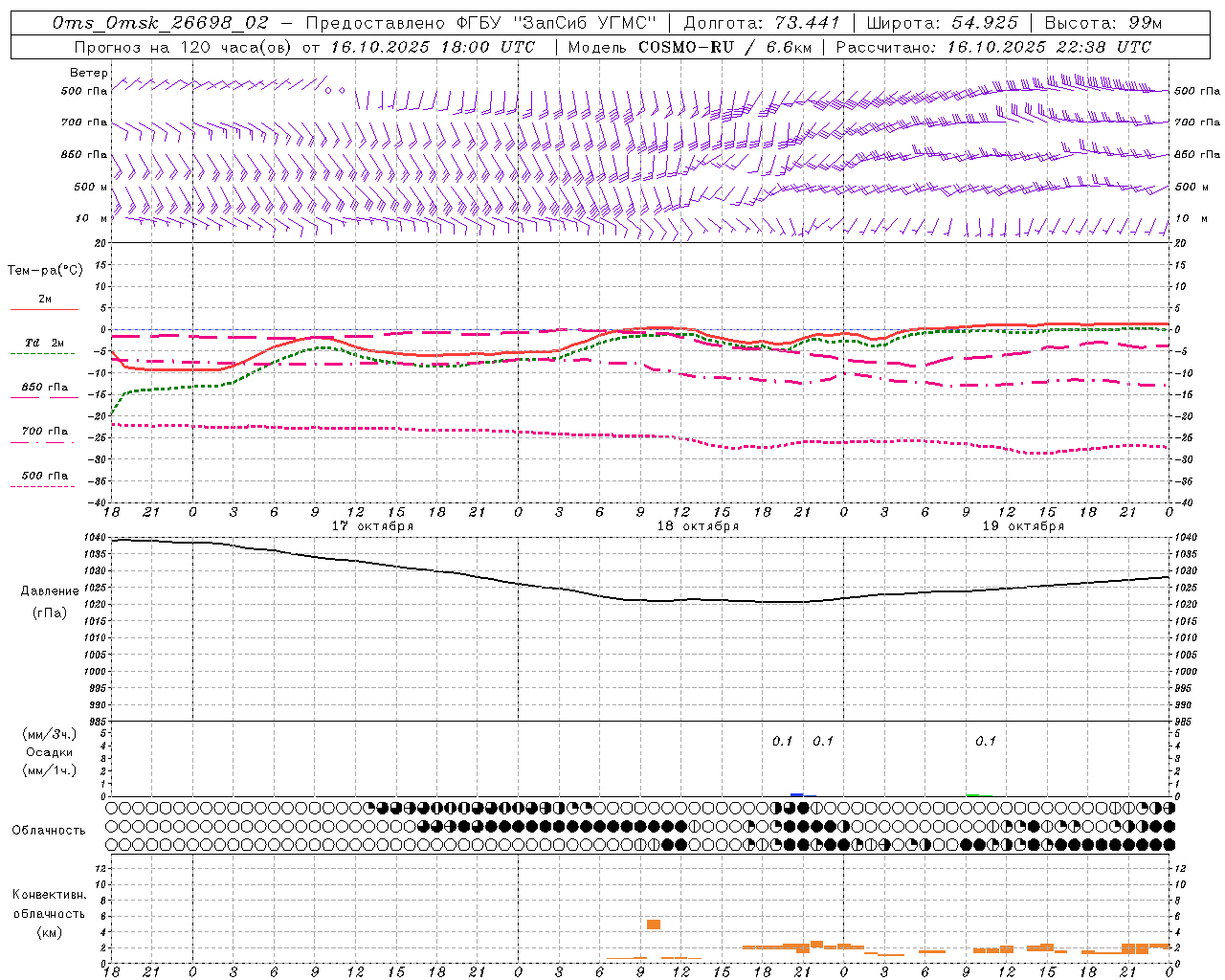Click the 0.1 value above the green precipitation bar

pyautogui.click(x=986, y=741)
